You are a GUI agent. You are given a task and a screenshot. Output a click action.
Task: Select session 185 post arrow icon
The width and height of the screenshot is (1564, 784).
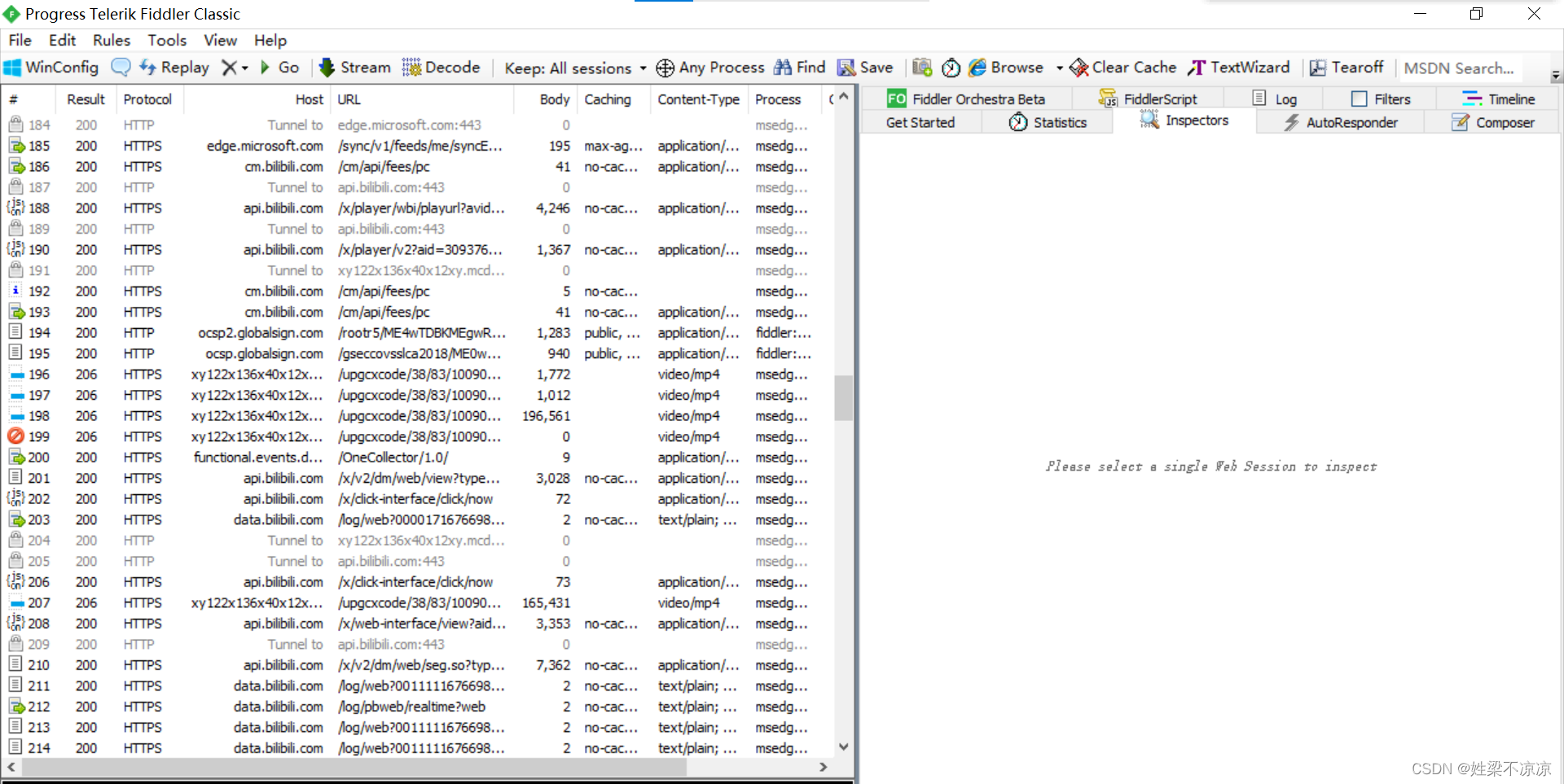click(15, 146)
